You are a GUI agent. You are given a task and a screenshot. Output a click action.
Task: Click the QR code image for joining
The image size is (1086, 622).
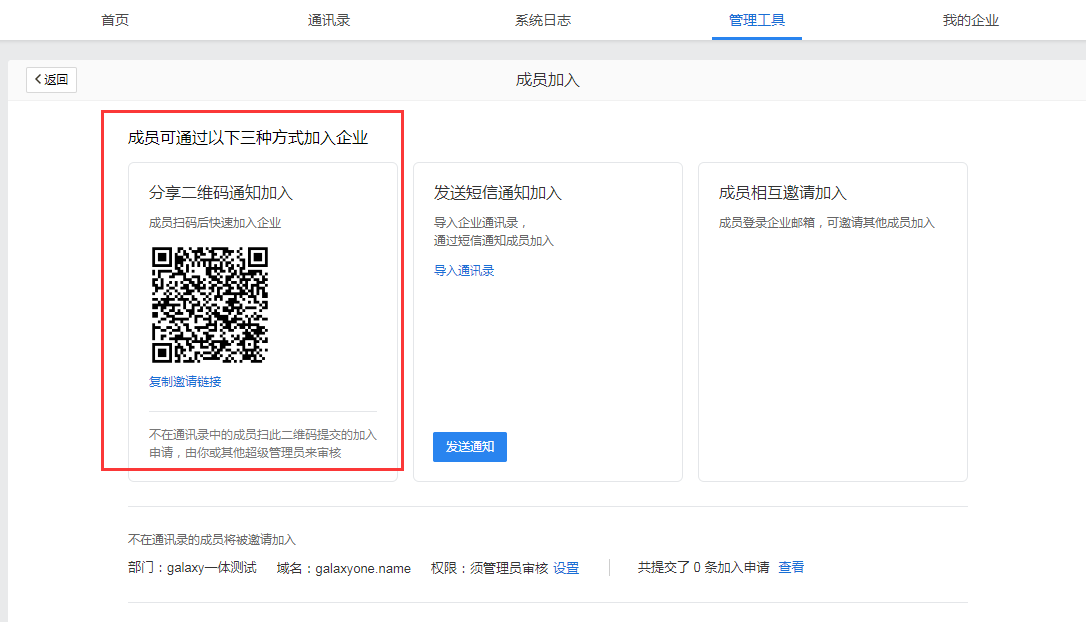point(211,305)
